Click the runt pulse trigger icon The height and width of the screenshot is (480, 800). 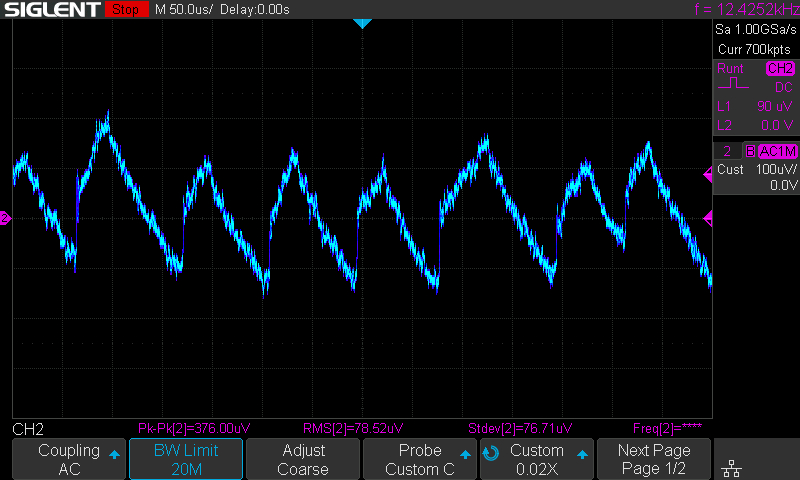(733, 84)
